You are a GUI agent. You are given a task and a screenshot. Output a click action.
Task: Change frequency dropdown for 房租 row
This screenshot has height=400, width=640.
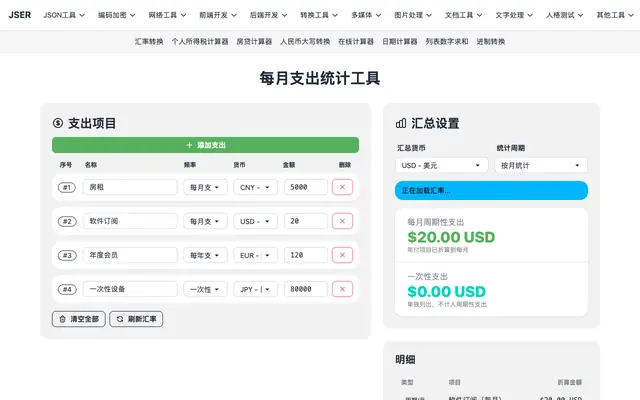pos(205,187)
